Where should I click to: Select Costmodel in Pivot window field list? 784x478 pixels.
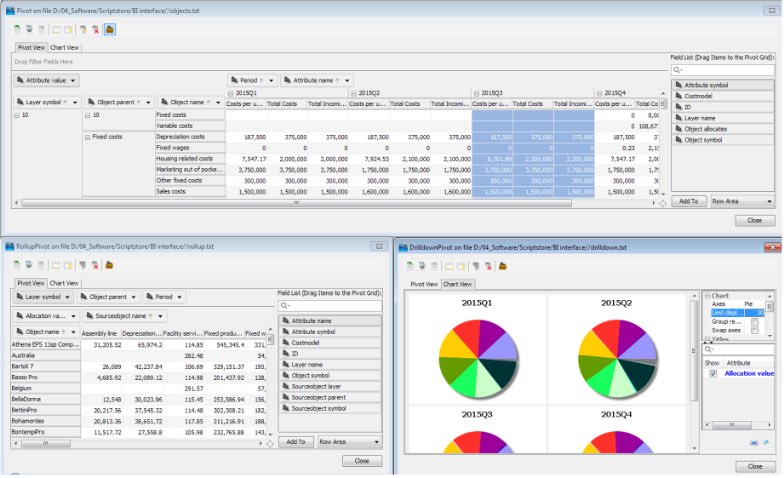(722, 96)
